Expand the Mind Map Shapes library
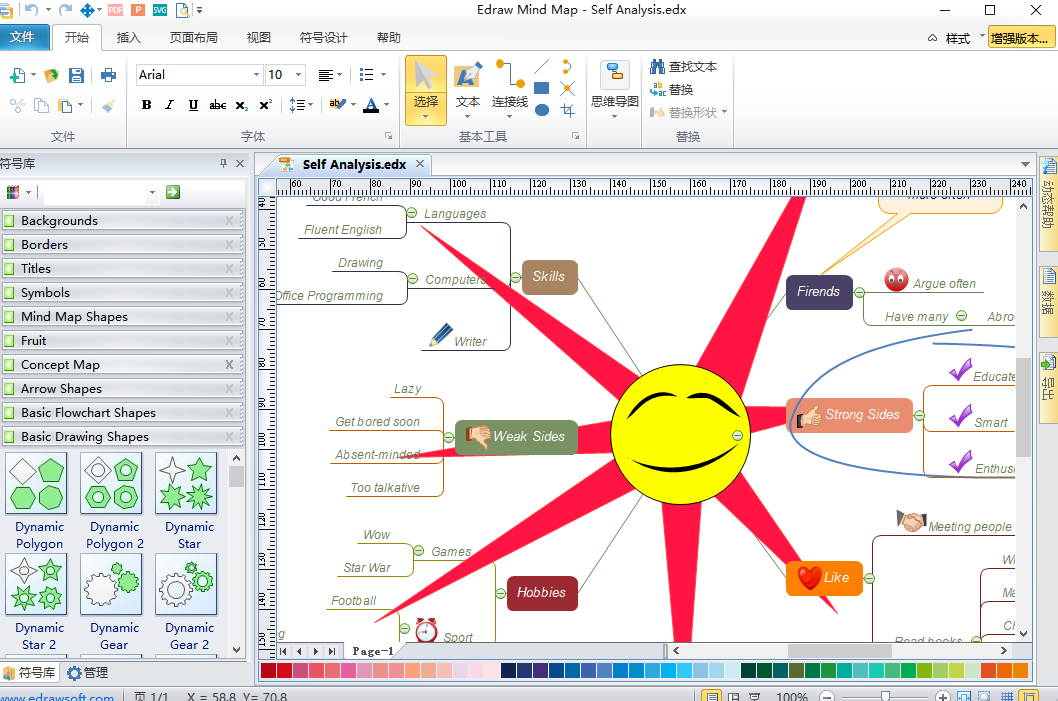Image resolution: width=1058 pixels, height=701 pixels. (x=74, y=317)
